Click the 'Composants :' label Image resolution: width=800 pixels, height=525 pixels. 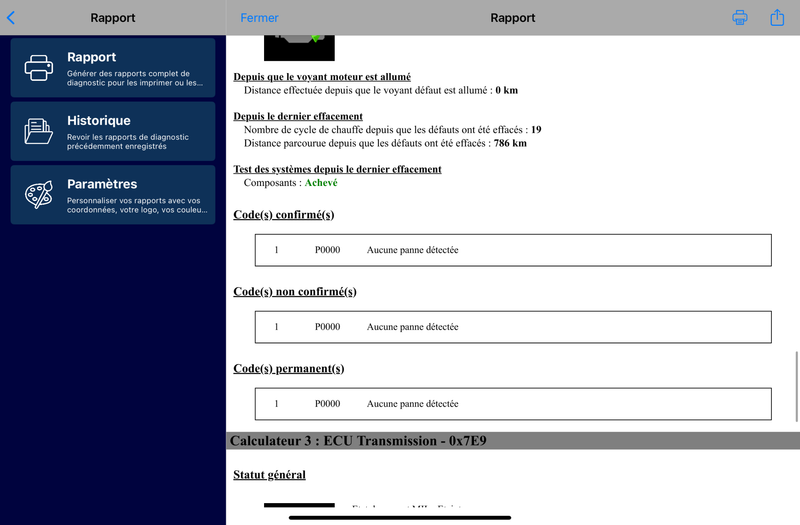pos(272,183)
